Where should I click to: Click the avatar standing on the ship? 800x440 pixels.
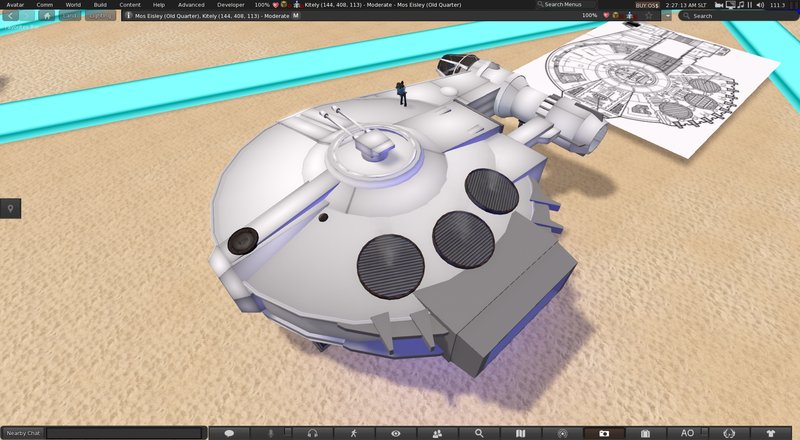click(x=402, y=93)
